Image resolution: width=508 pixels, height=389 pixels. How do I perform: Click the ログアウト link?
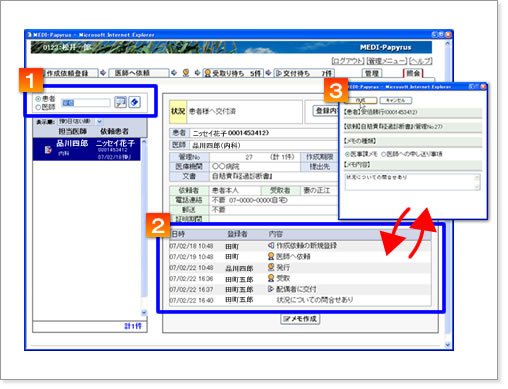click(347, 61)
